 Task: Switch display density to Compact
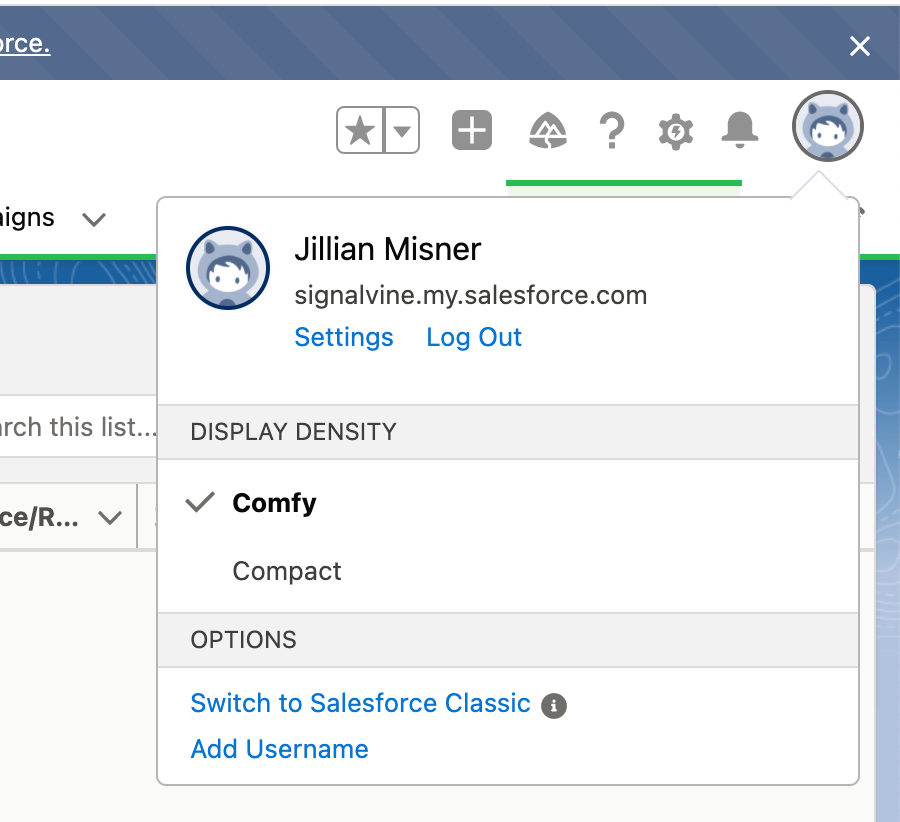point(287,571)
